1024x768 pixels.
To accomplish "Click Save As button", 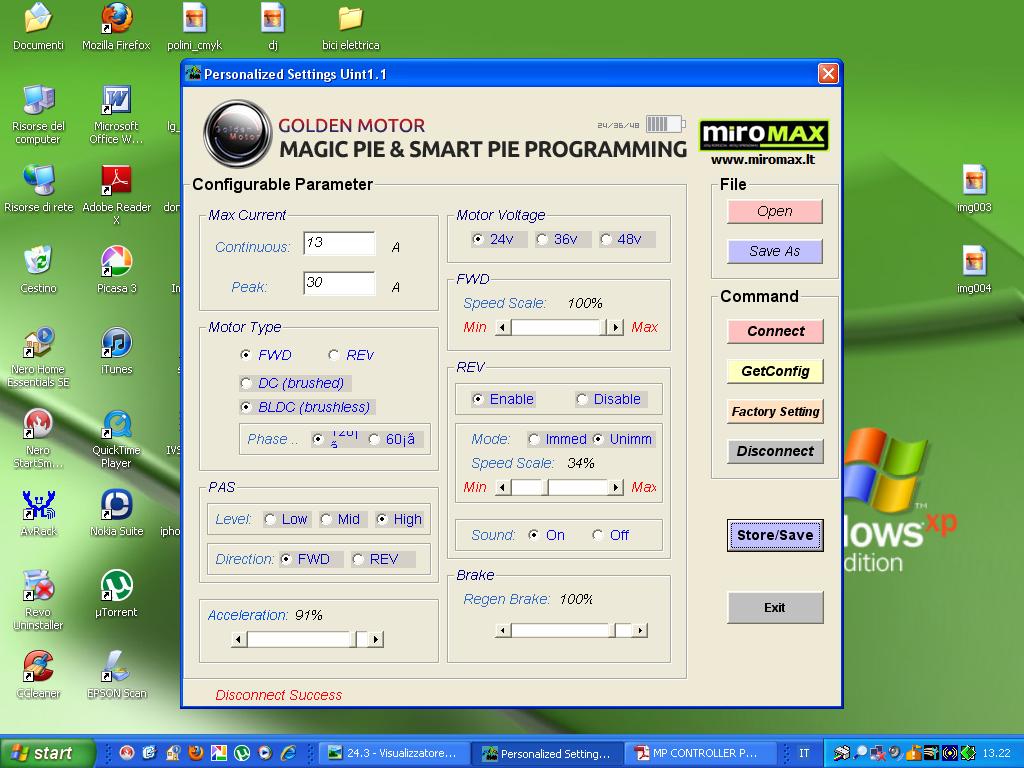I will (x=775, y=251).
